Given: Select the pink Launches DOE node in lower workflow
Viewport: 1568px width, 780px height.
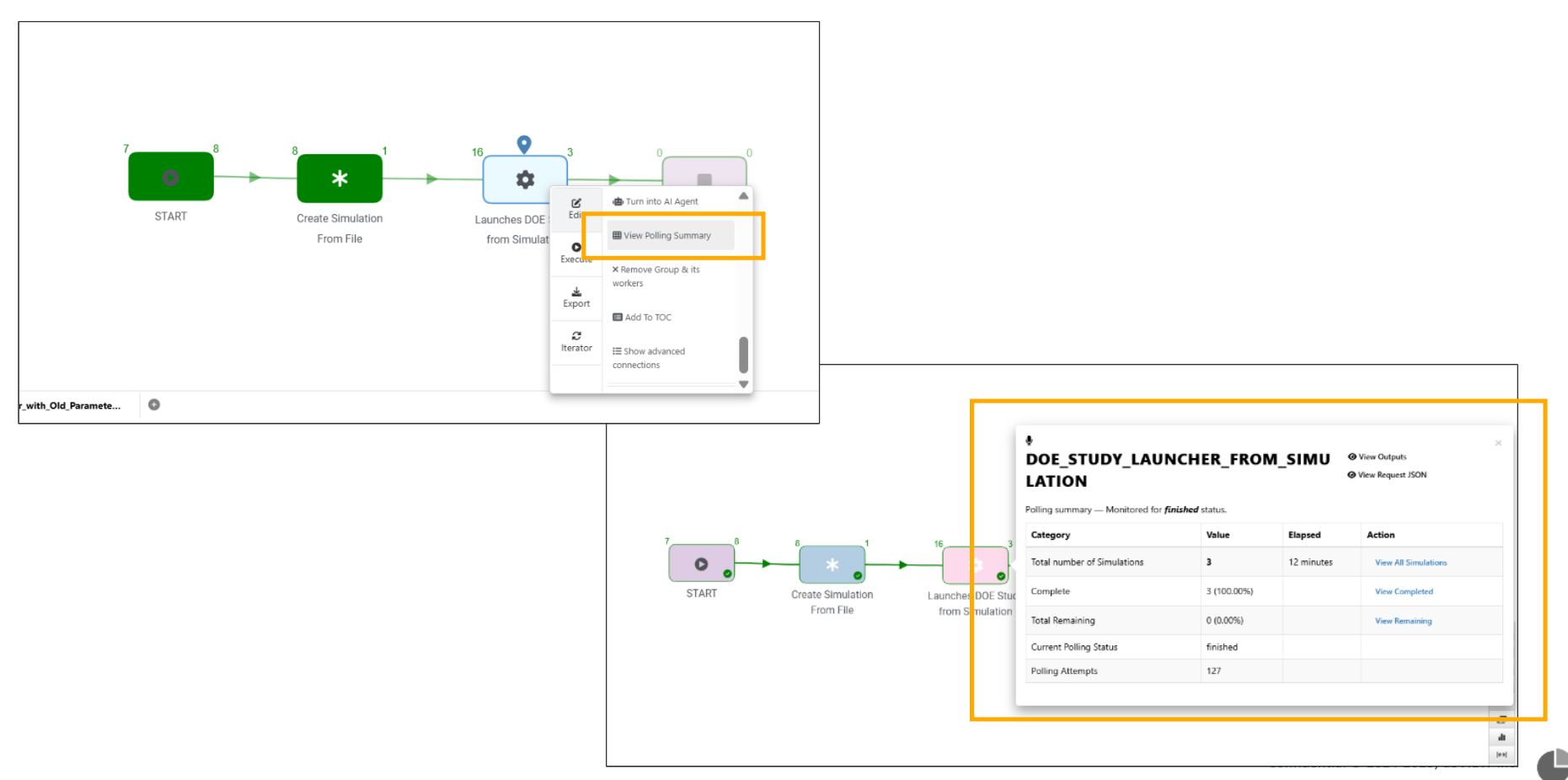Looking at the screenshot, I should [x=976, y=565].
